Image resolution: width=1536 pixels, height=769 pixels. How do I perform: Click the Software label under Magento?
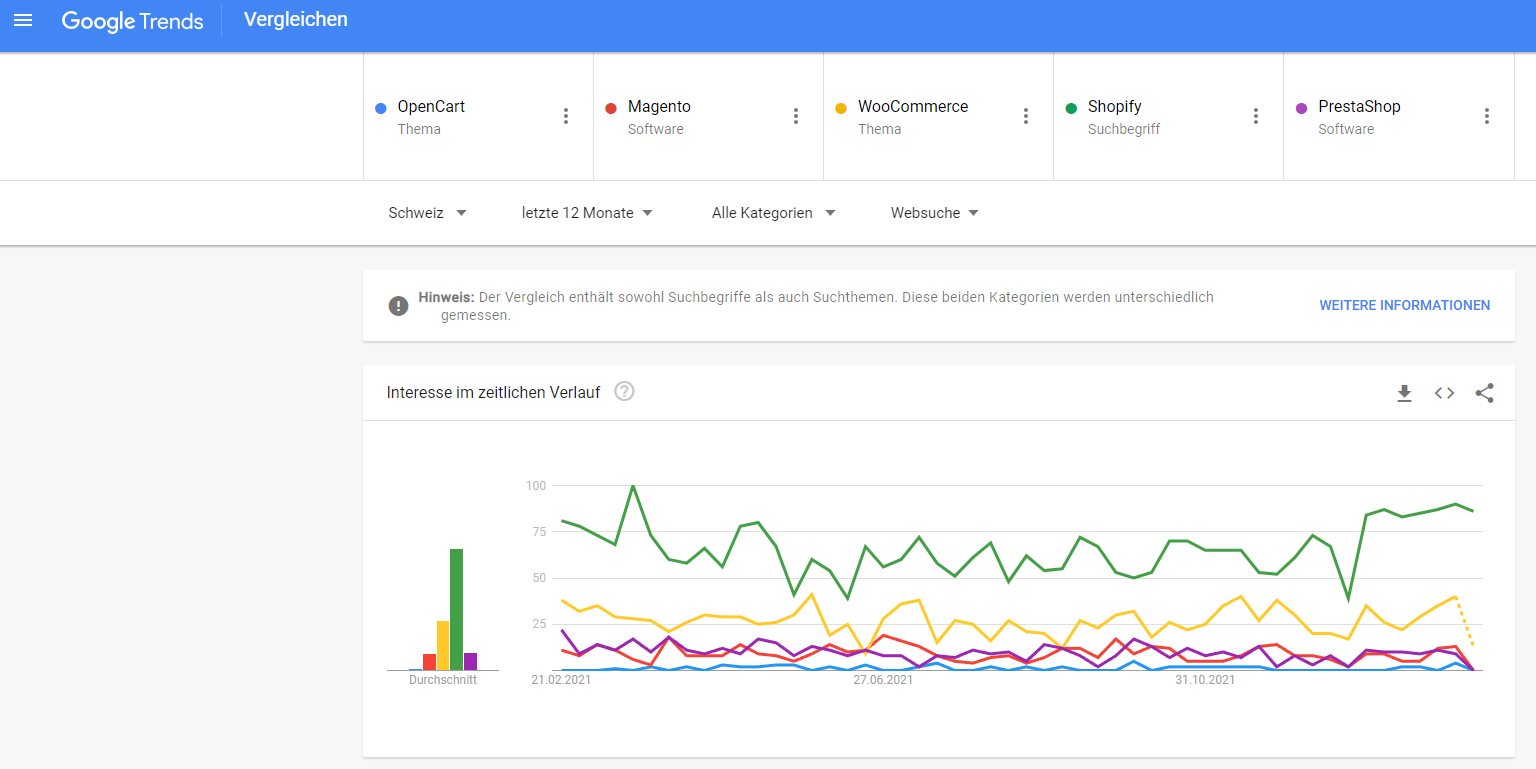(655, 129)
